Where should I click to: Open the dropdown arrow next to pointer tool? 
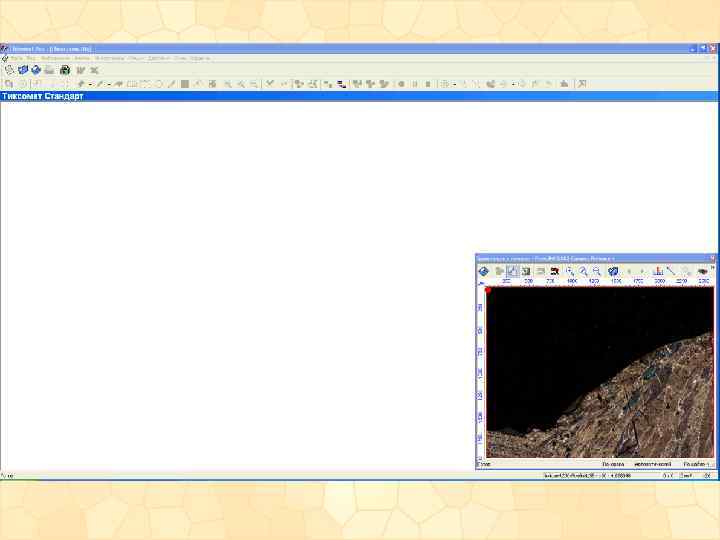pos(90,84)
